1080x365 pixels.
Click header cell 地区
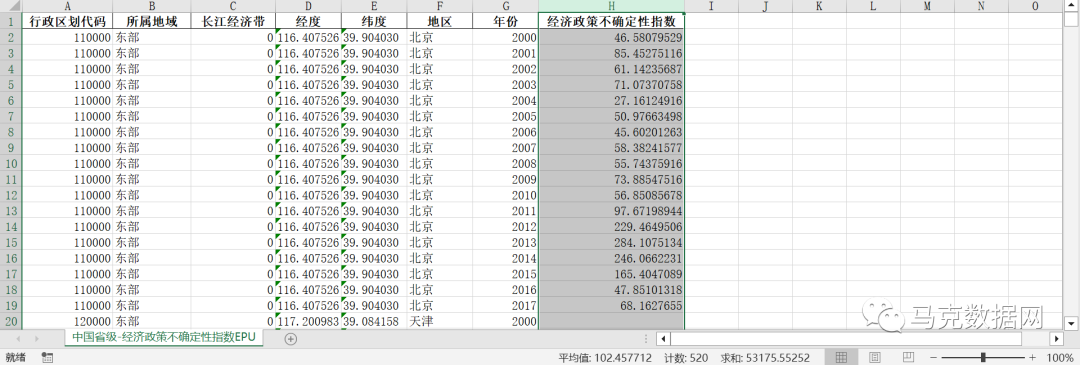pos(439,21)
